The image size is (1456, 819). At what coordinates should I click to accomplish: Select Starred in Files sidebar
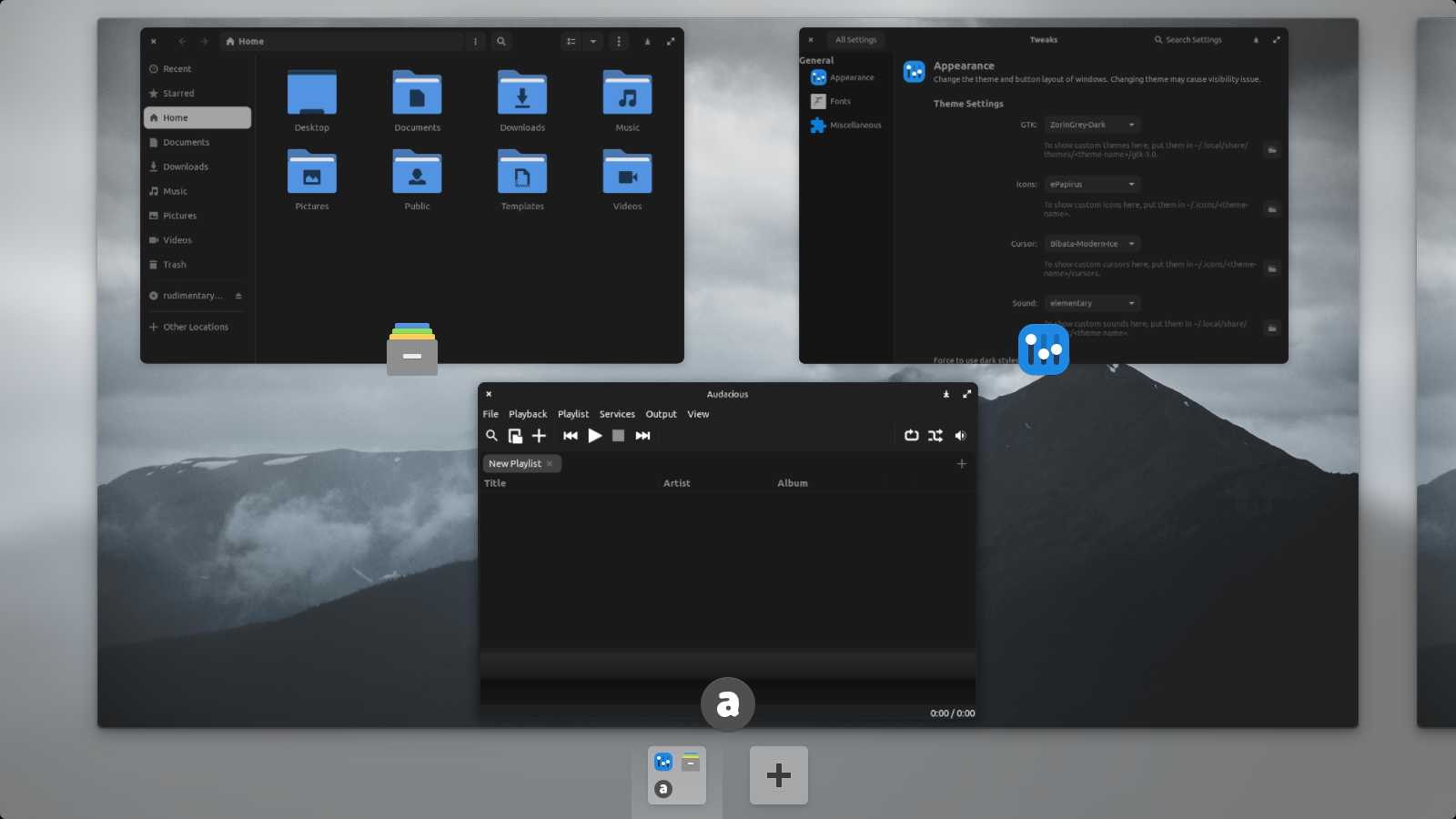pos(197,94)
